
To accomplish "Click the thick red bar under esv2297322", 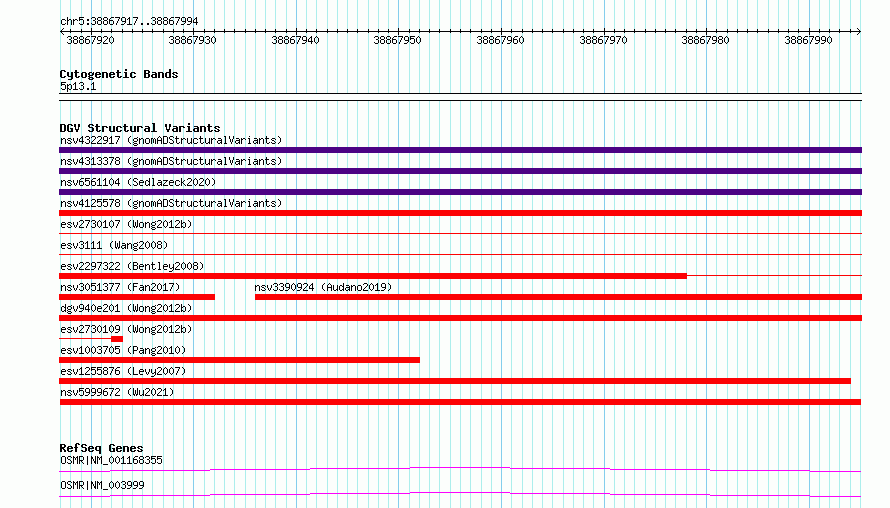I will 373,276.
